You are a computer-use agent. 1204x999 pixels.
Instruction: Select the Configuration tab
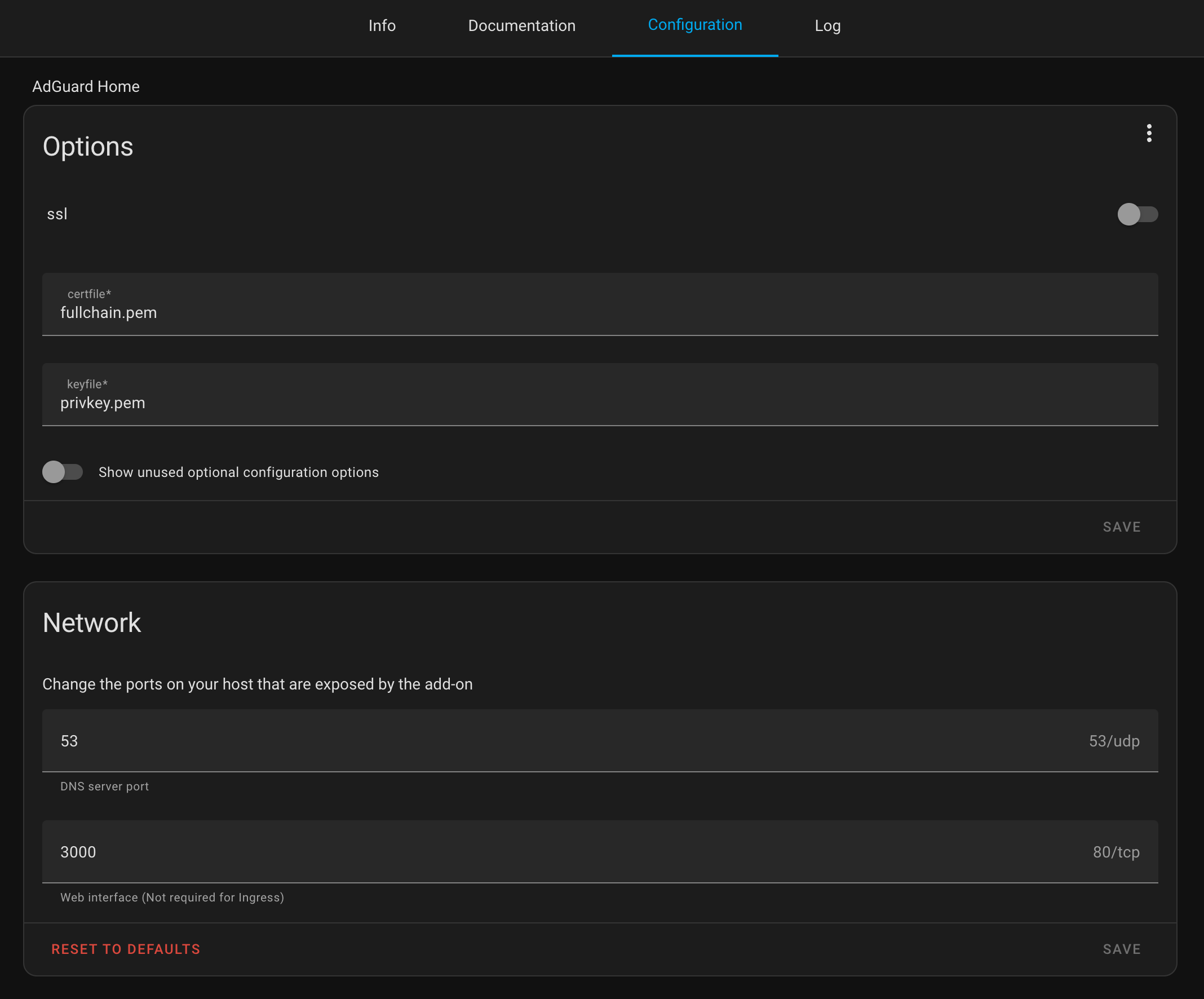694,25
